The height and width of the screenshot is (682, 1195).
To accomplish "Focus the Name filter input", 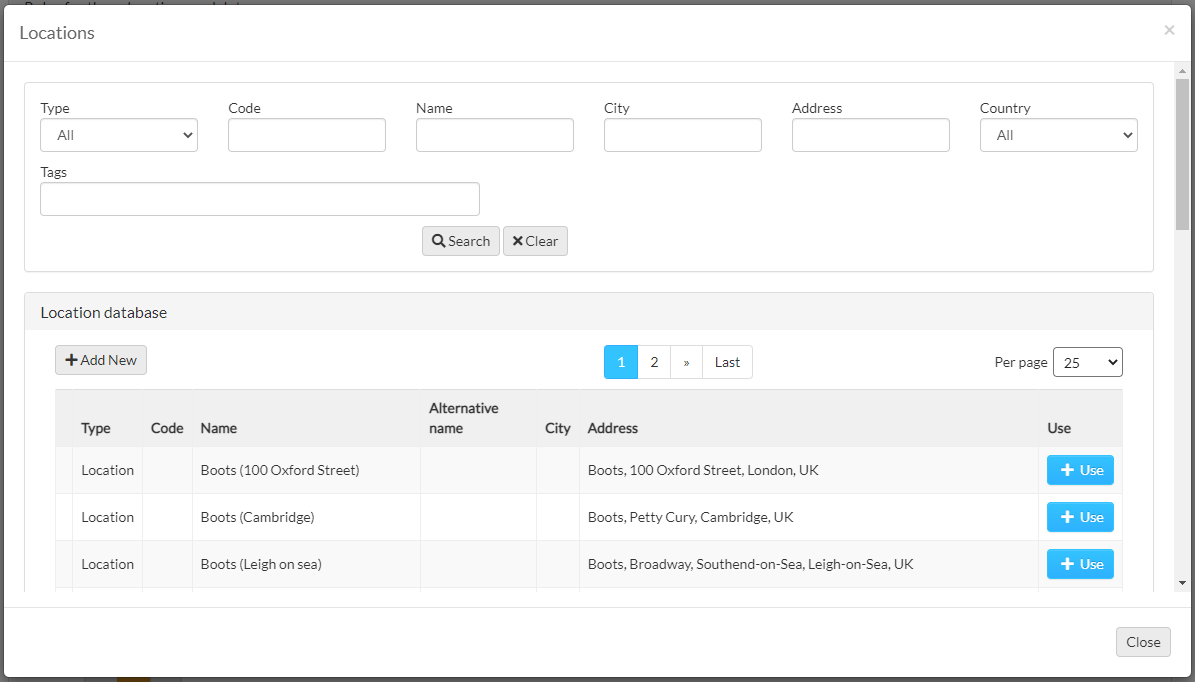I will [495, 135].
